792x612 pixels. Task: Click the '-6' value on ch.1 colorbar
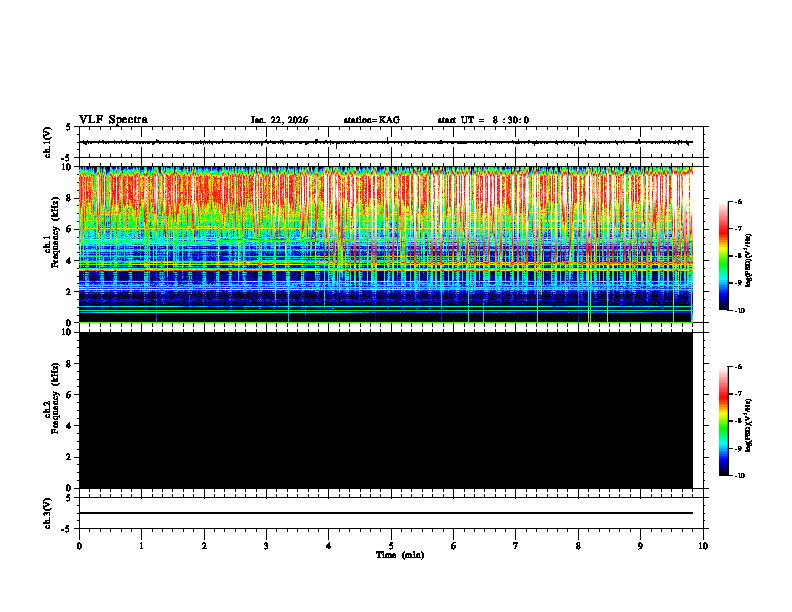pyautogui.click(x=737, y=202)
